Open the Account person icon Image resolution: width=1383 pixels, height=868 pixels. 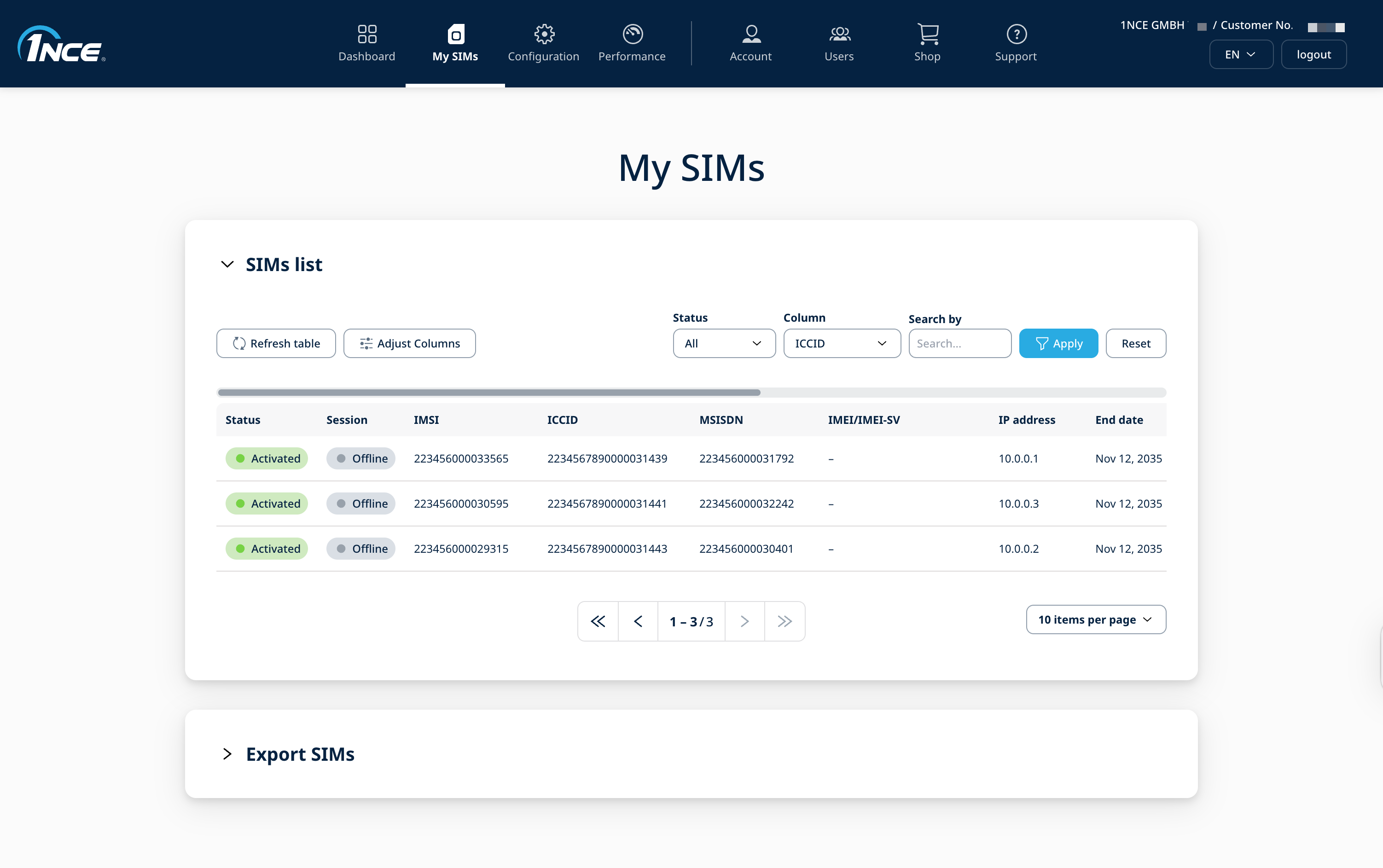coord(750,34)
